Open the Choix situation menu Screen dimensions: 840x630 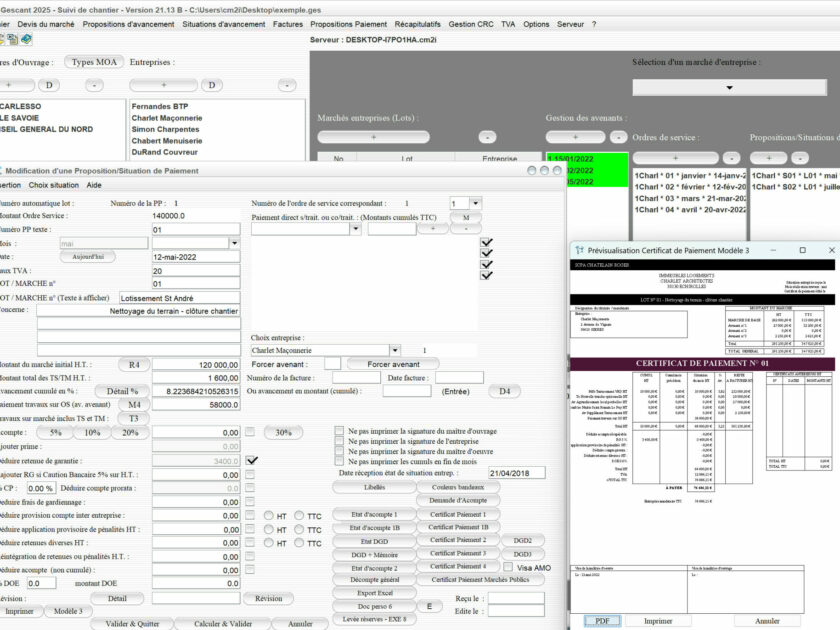pyautogui.click(x=53, y=185)
